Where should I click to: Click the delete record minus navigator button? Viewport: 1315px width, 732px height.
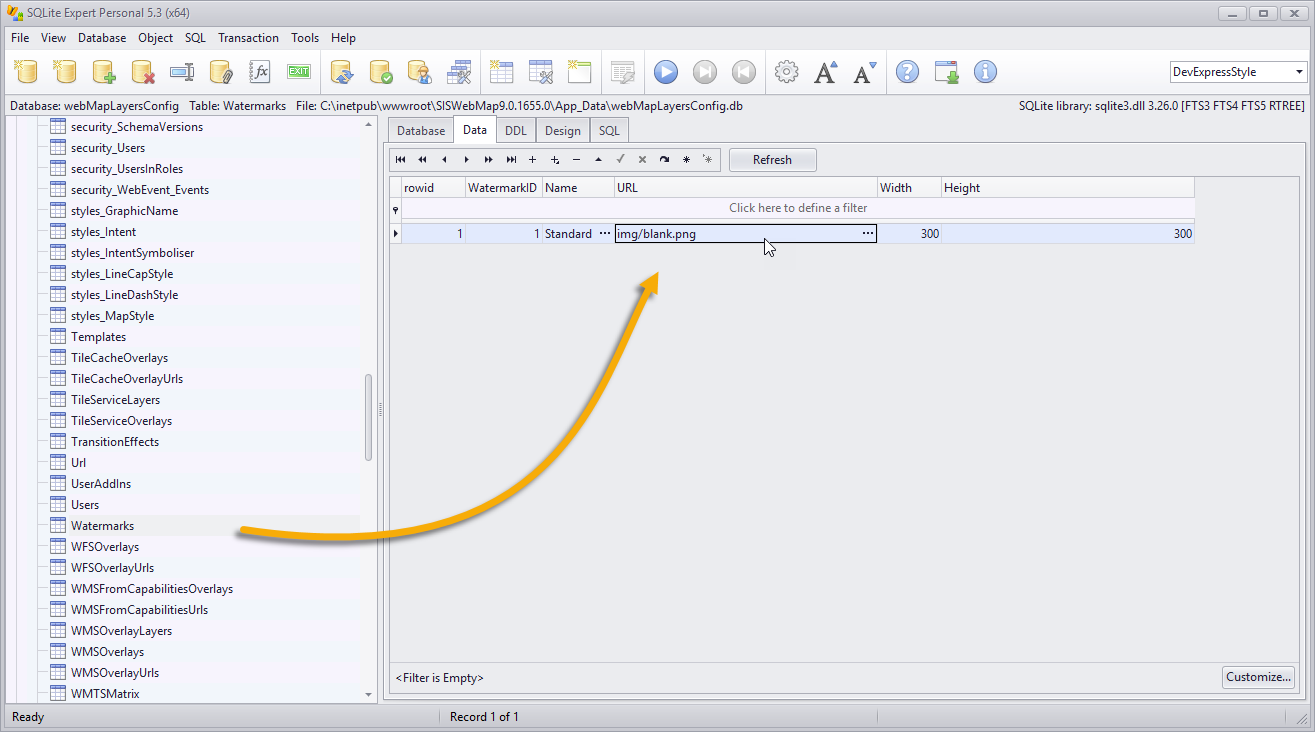(x=577, y=160)
